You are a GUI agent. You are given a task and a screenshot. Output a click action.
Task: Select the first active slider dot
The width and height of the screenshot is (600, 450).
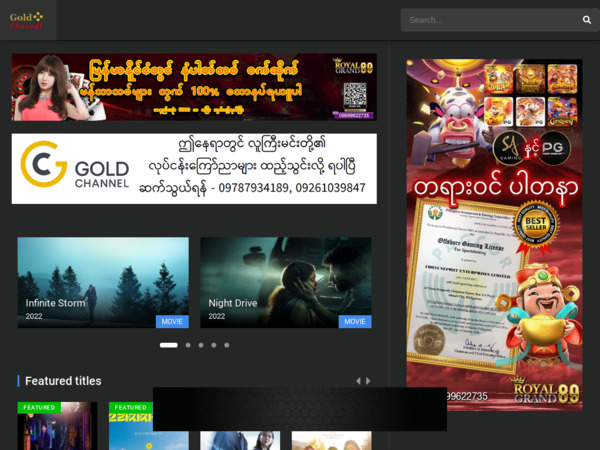tap(169, 345)
